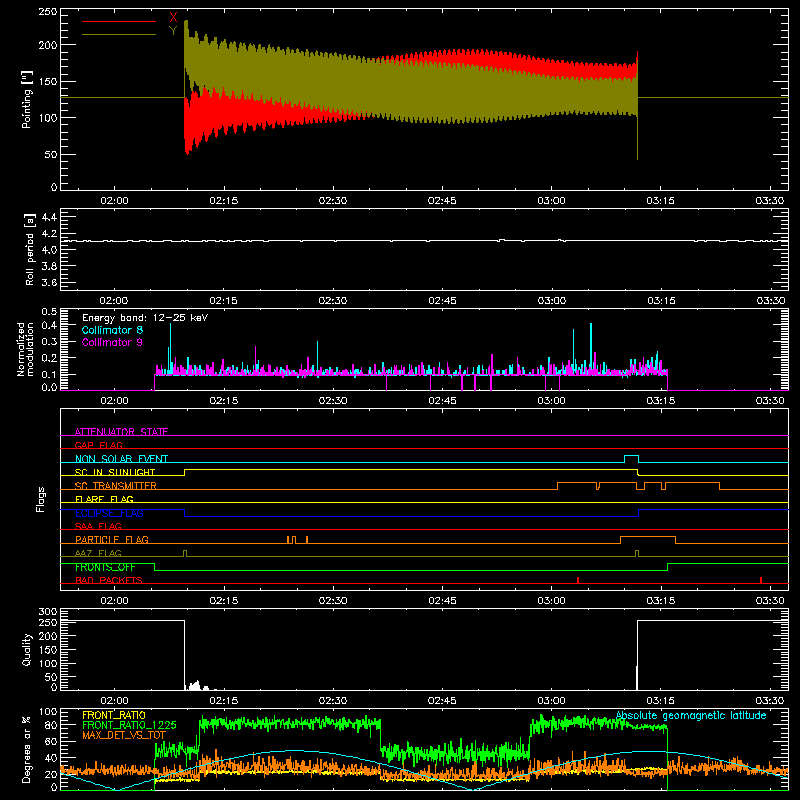This screenshot has width=800, height=800.
Task: Click the BAD_PACKETS flag label
Action: (x=109, y=580)
